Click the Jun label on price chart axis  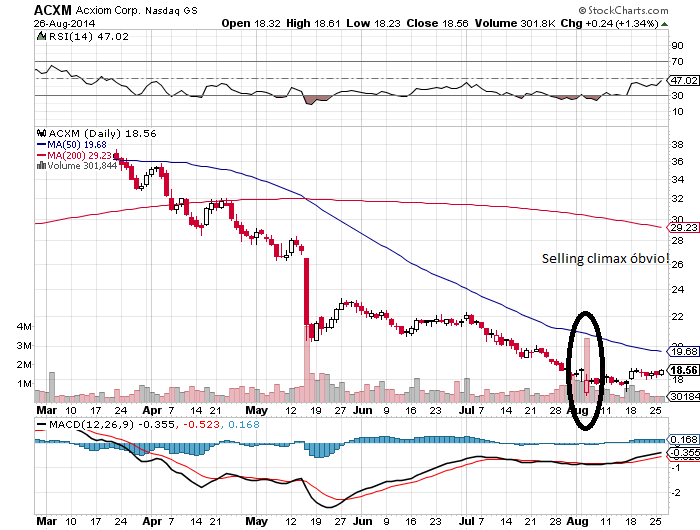click(362, 410)
